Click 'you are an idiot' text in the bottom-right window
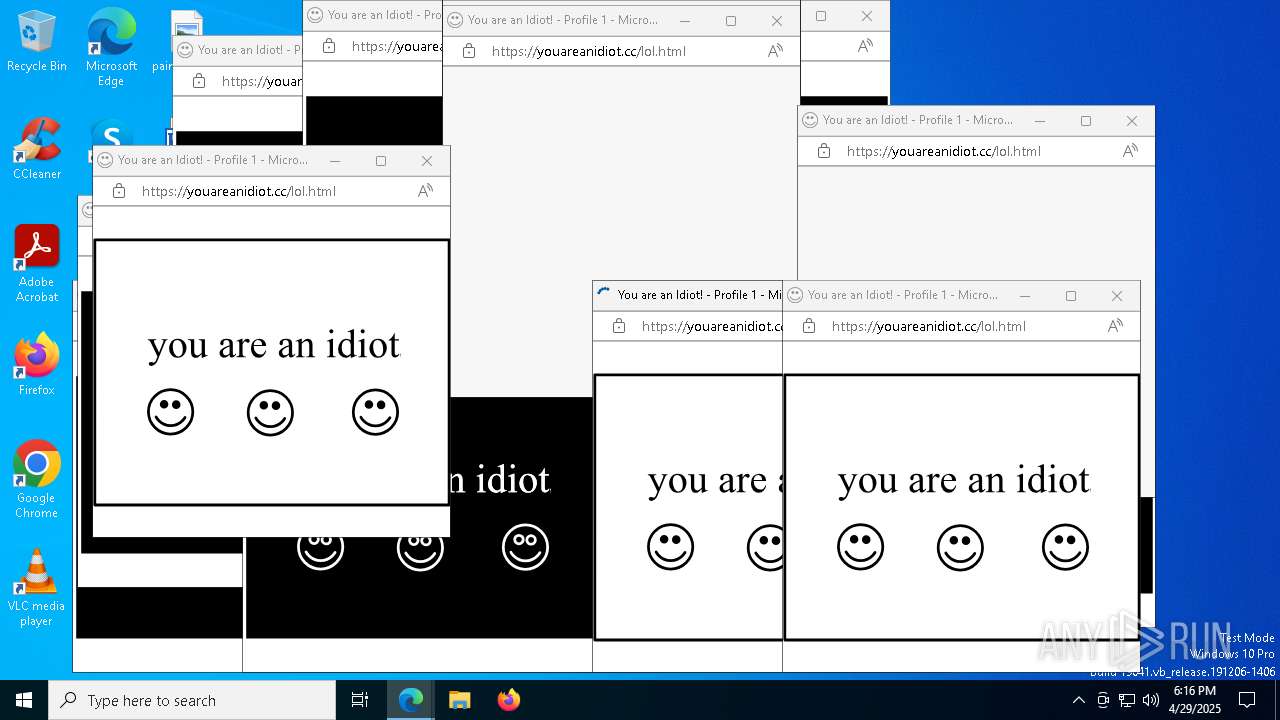The height and width of the screenshot is (720, 1280). [964, 480]
